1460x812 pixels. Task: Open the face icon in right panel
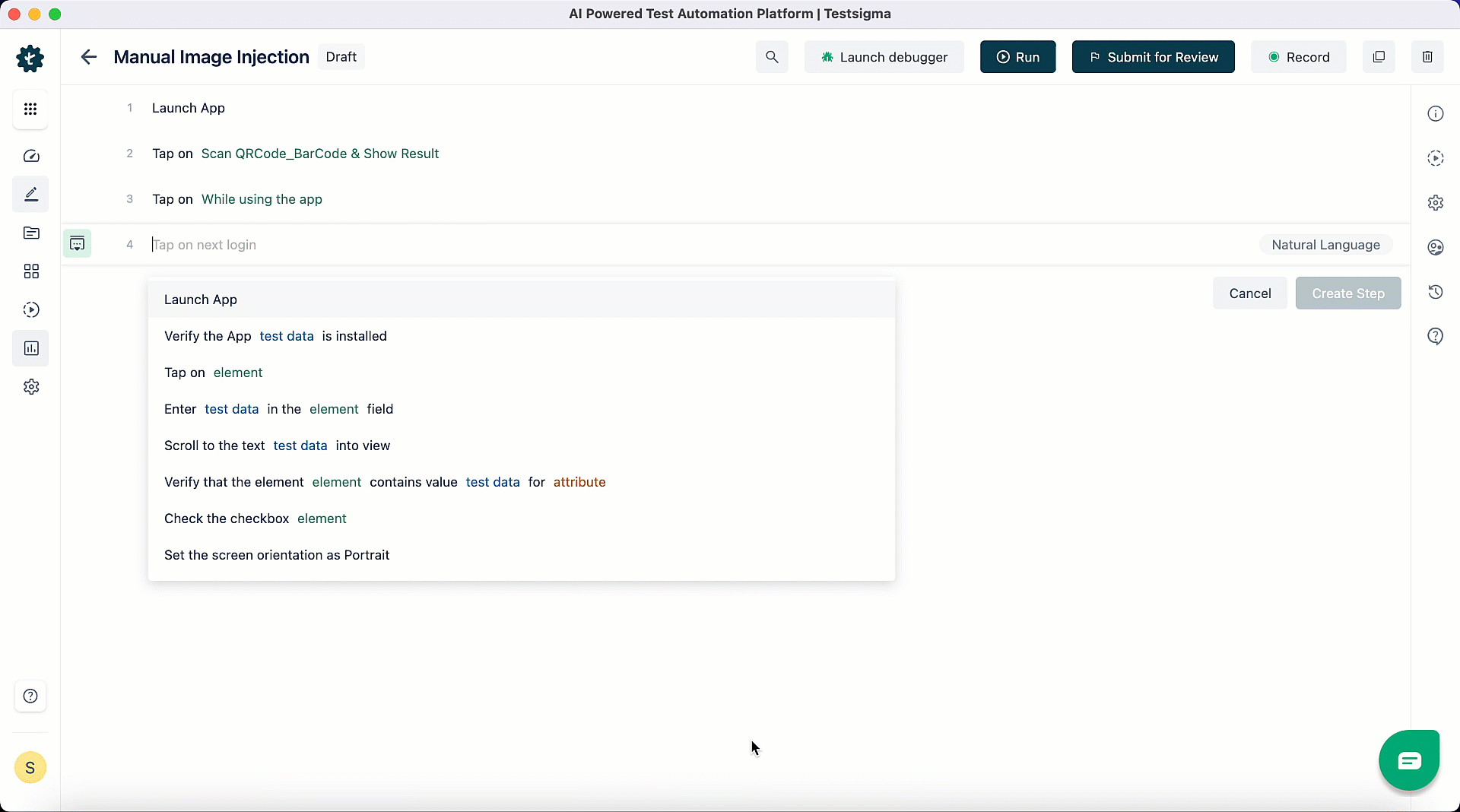point(1436,247)
